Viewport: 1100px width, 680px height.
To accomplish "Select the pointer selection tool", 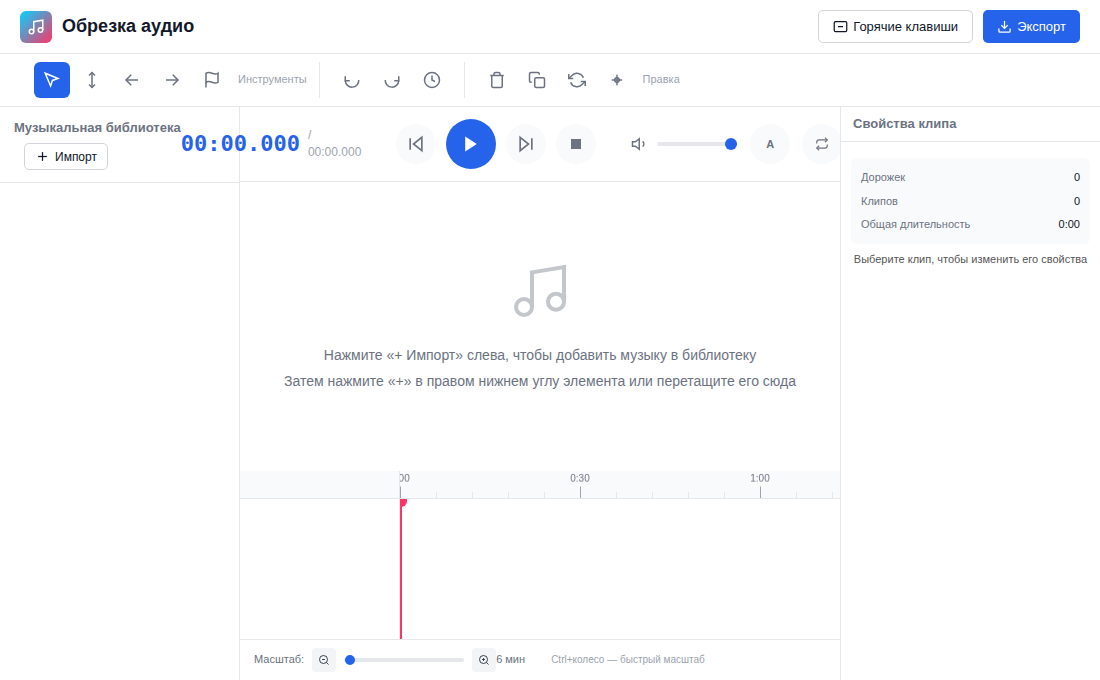I will (52, 80).
